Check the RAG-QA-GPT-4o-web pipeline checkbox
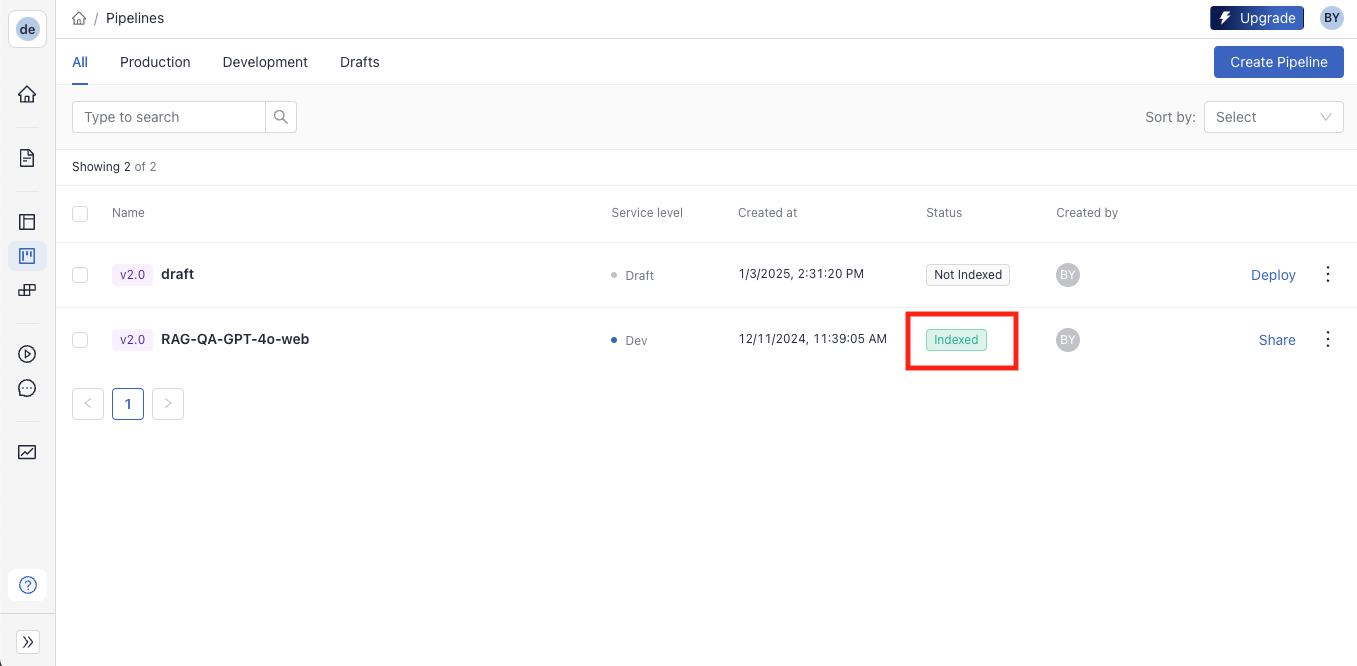This screenshot has height=666, width=1357. (80, 340)
